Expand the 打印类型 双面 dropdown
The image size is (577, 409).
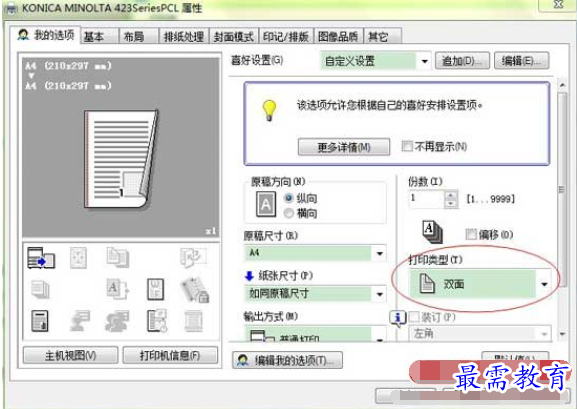pyautogui.click(x=544, y=284)
